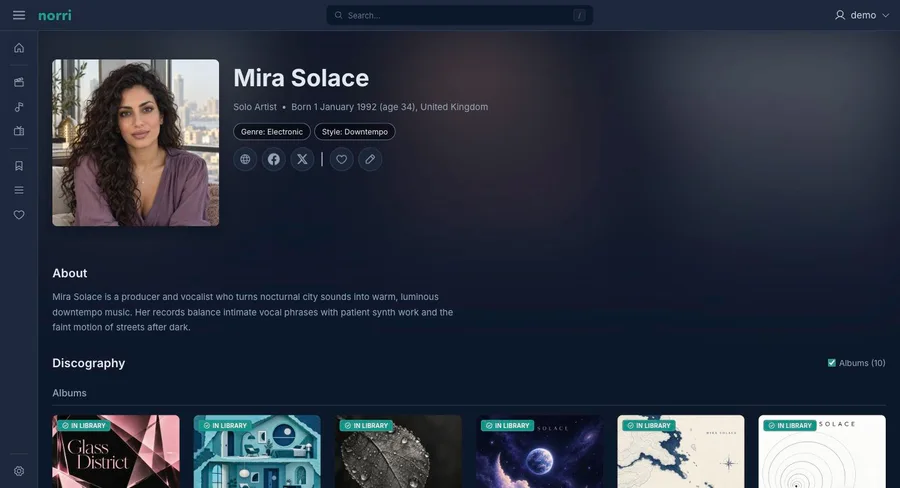Click the "Solo Artist" text
This screenshot has width=900, height=488.
pyautogui.click(x=255, y=107)
